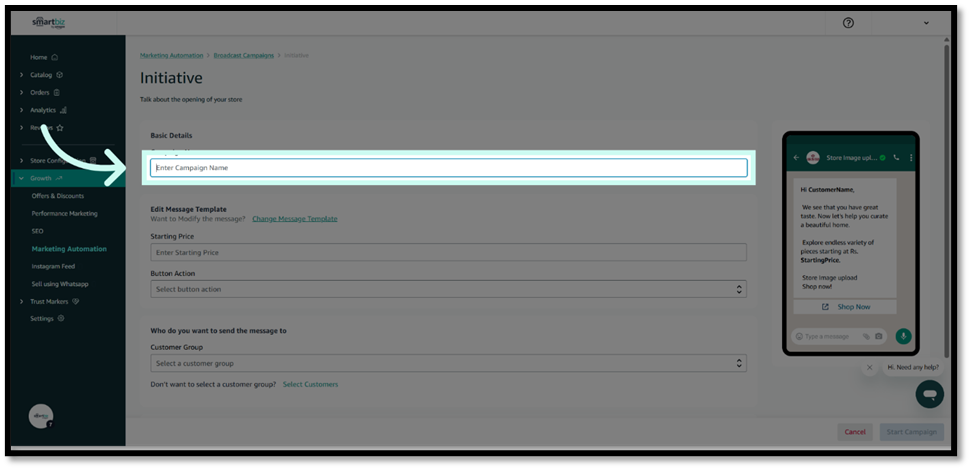
Task: Click the user avatar in the sidebar
Action: 41,417
